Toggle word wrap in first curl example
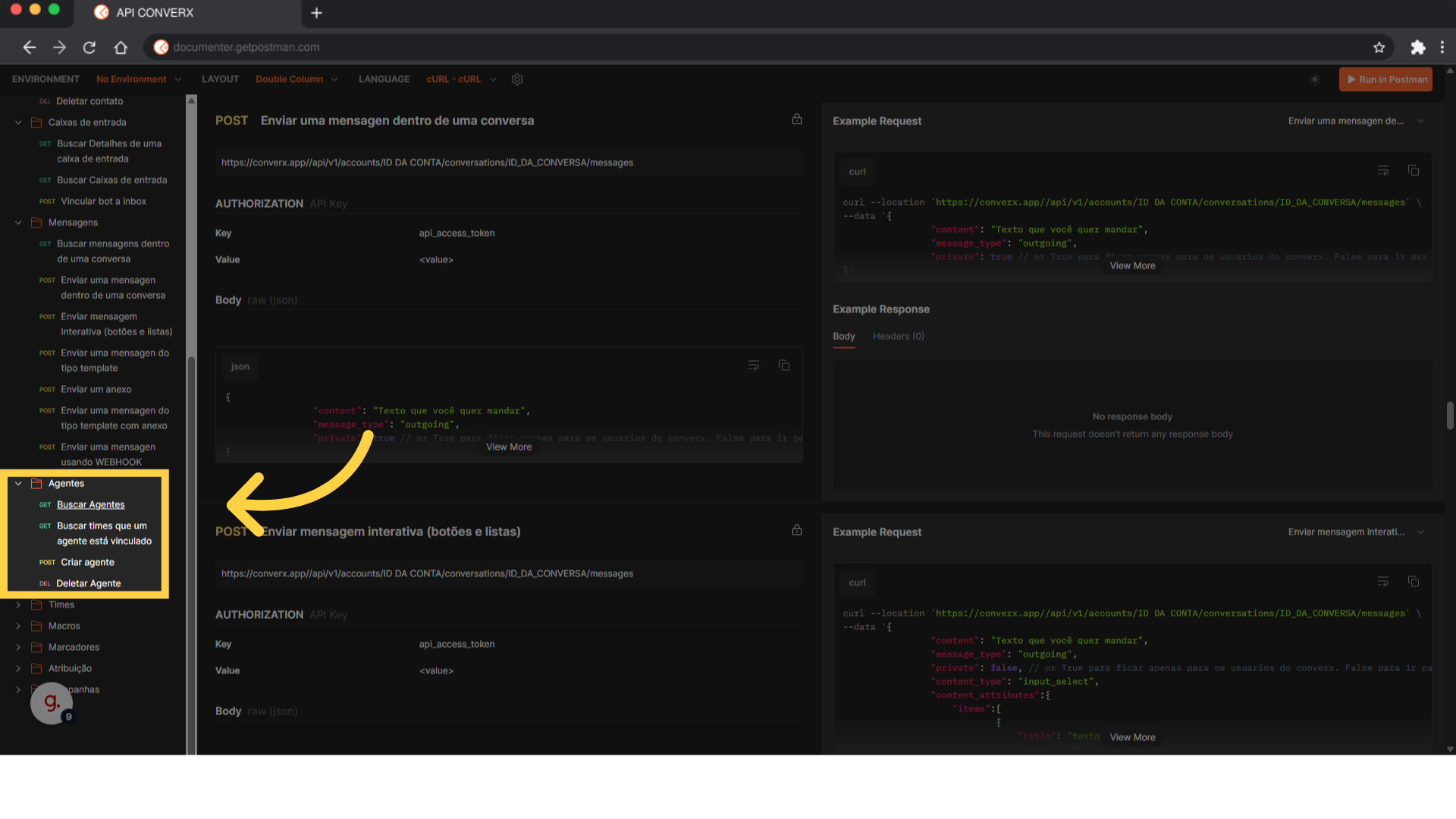The image size is (1456, 819). point(1383,171)
